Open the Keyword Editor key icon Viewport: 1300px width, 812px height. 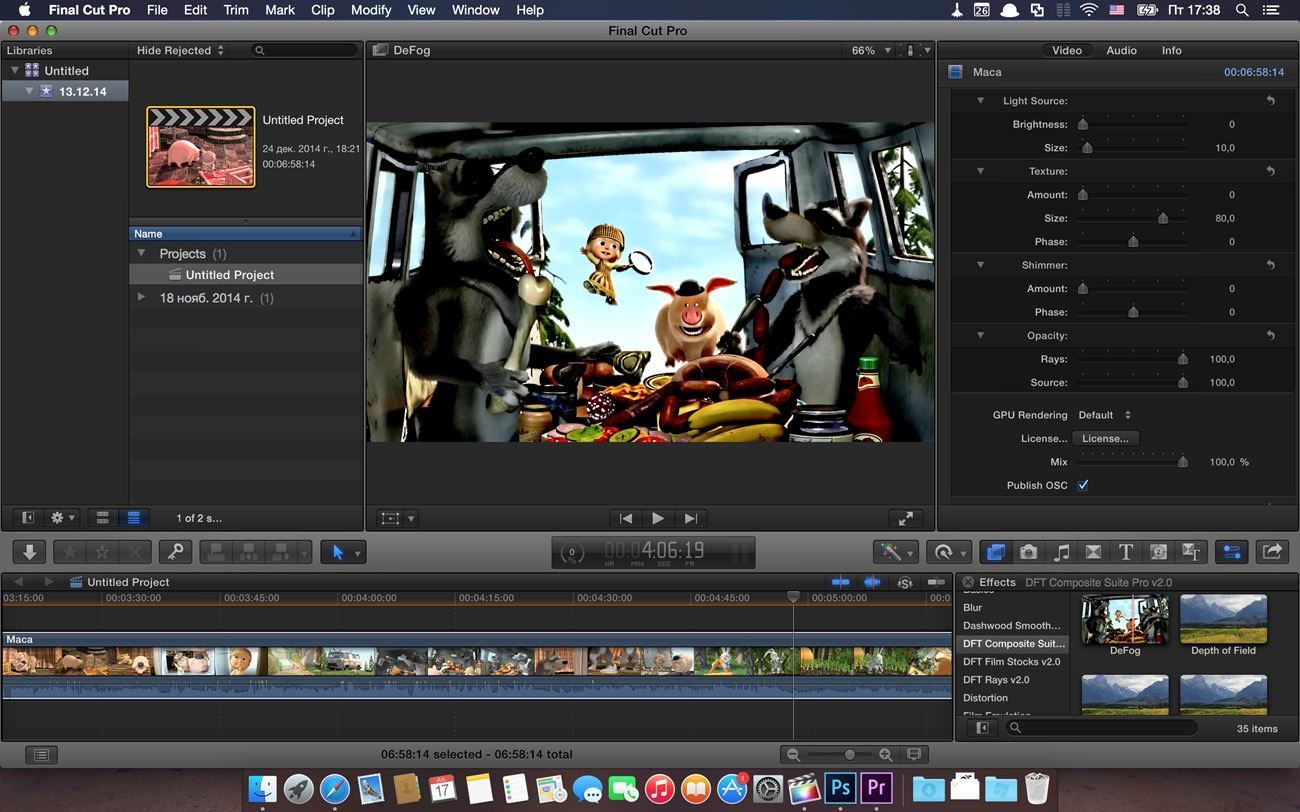[175, 552]
